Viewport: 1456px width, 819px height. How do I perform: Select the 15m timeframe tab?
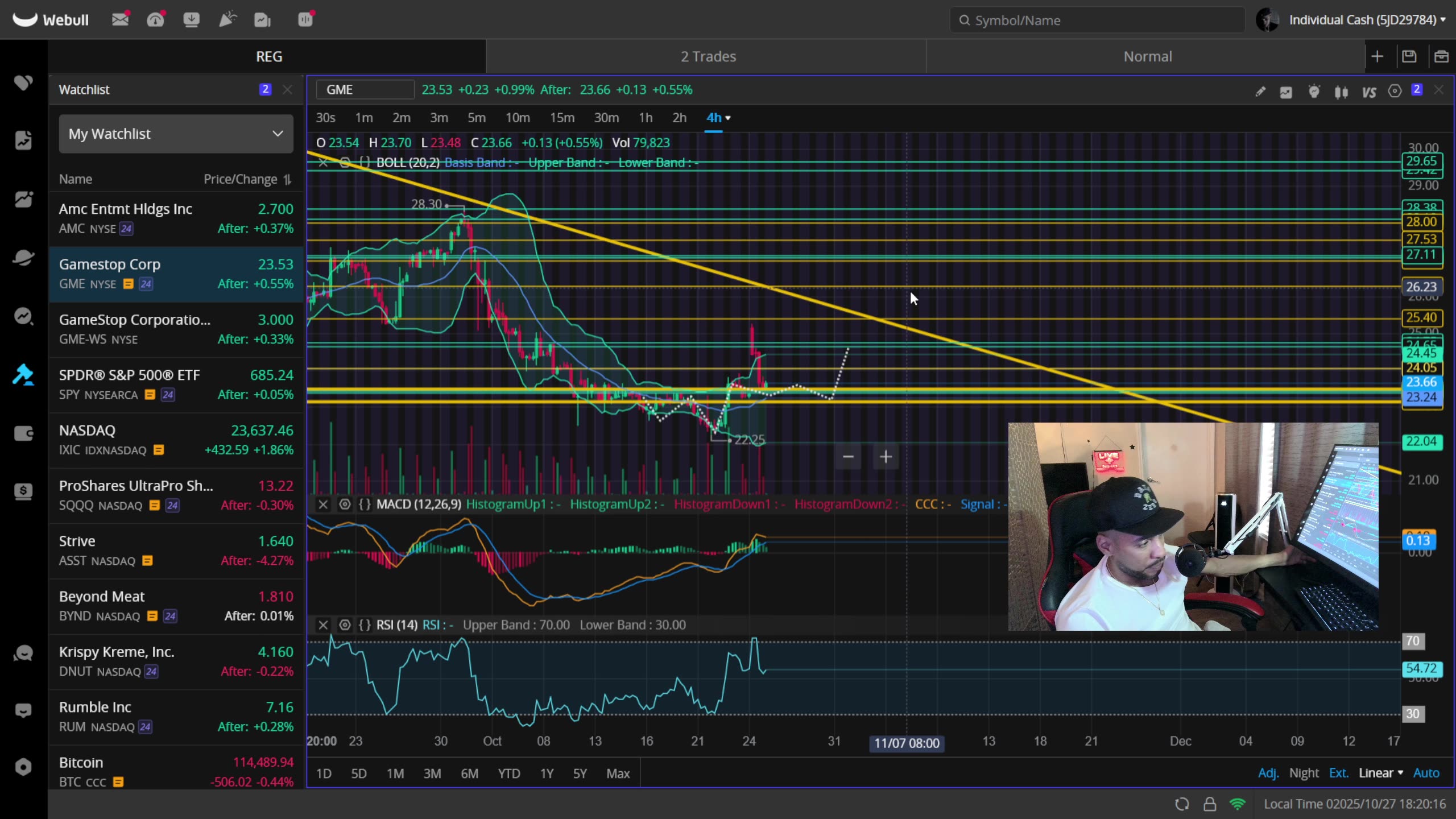562,118
